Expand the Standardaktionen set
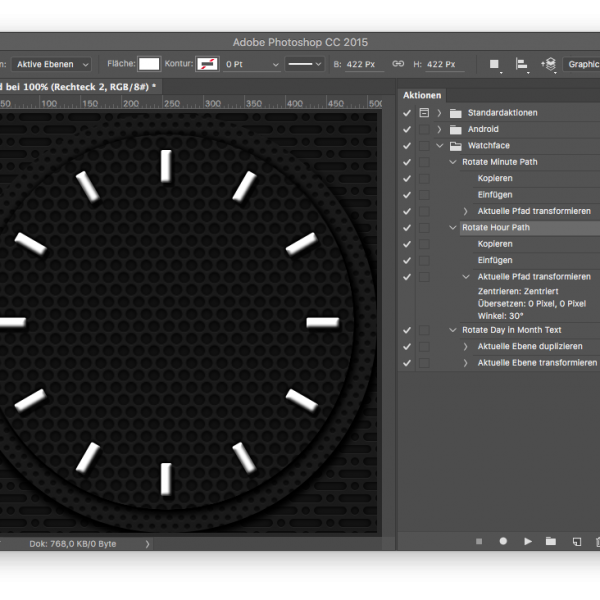 coord(439,113)
